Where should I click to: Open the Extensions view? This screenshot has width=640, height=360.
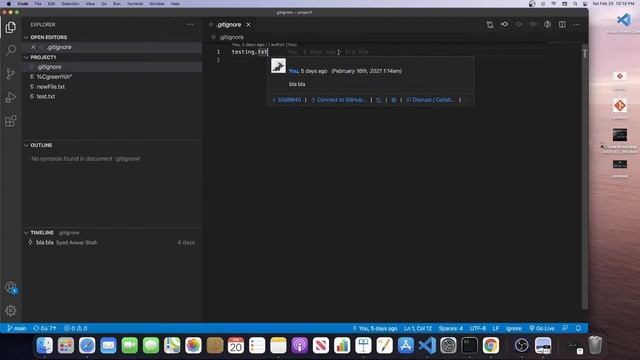click(11, 121)
